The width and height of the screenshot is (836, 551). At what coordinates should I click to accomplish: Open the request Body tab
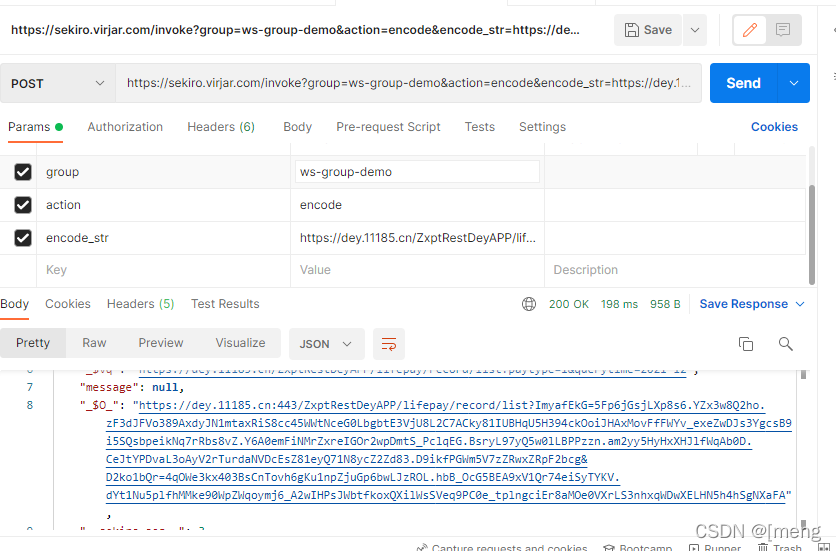coord(298,127)
